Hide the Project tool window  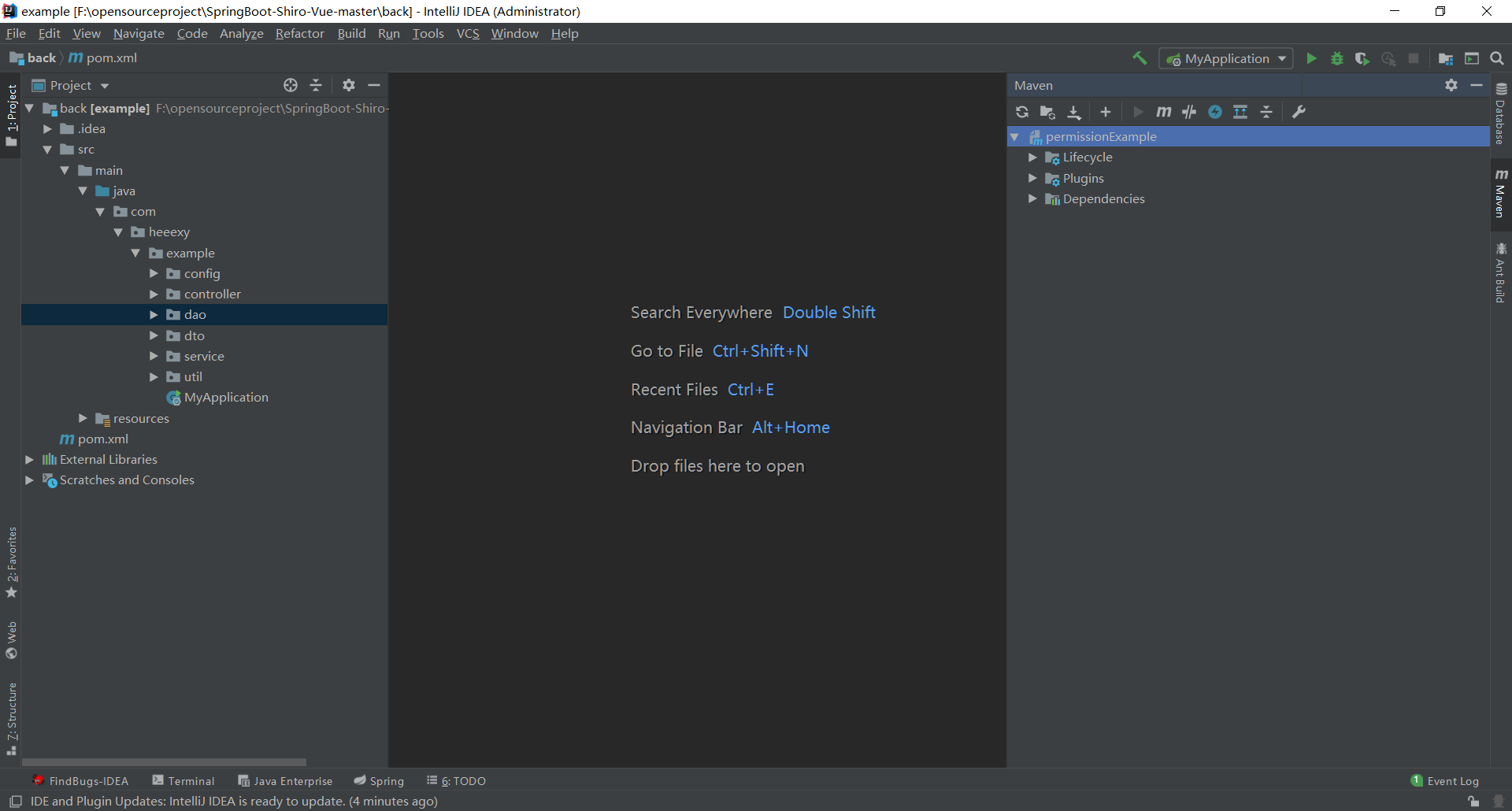[374, 85]
